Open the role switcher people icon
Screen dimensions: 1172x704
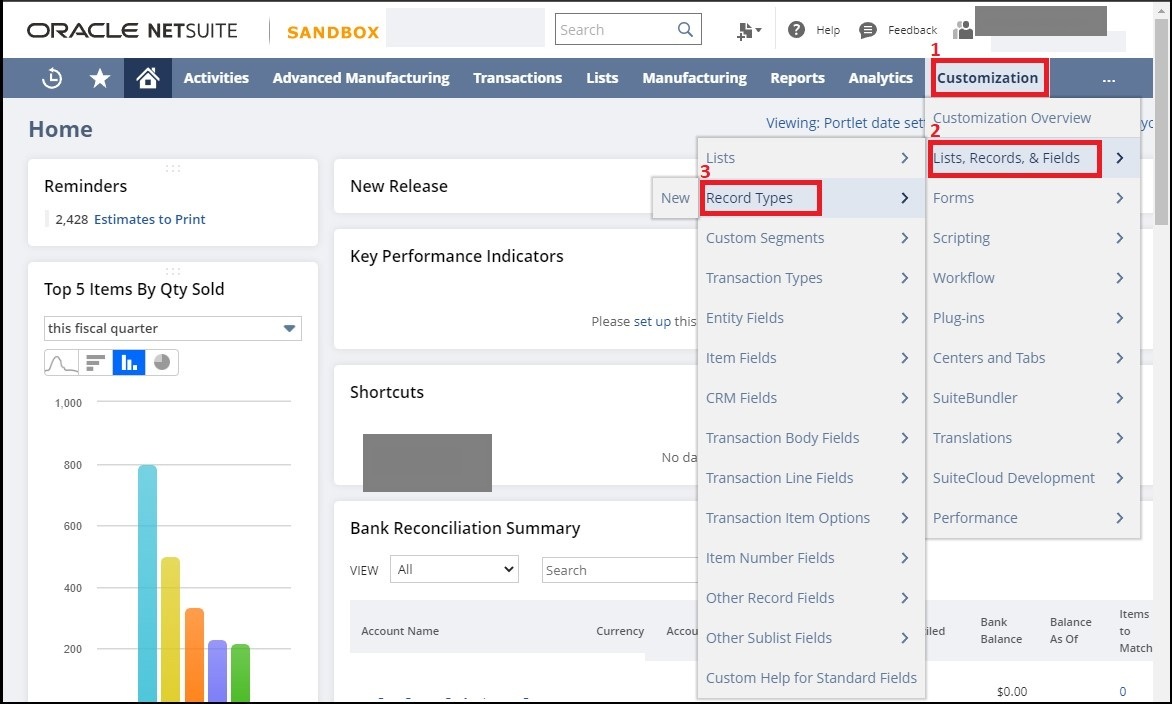[x=963, y=29]
